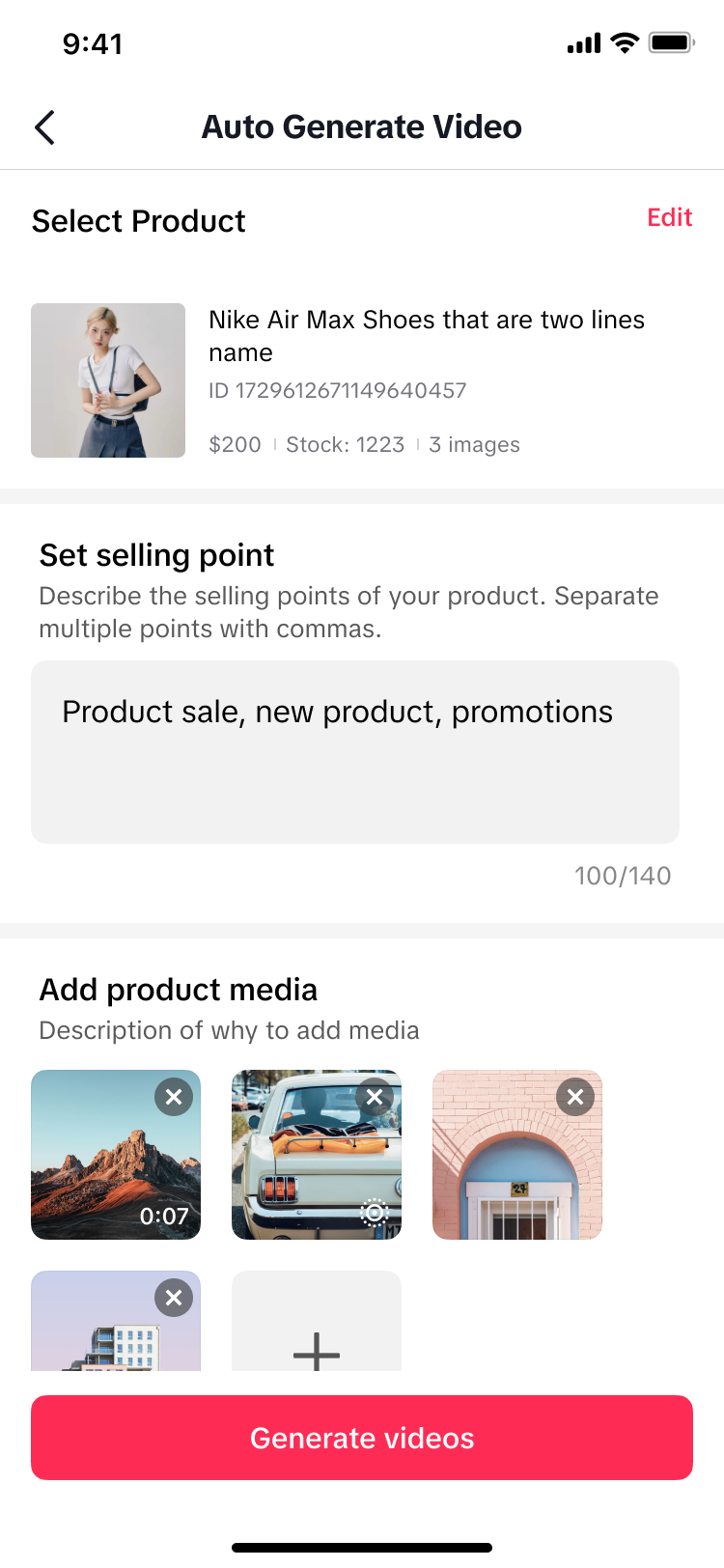Remove the mountain video thumbnail
This screenshot has height=1568, width=724.
pyautogui.click(x=174, y=1097)
